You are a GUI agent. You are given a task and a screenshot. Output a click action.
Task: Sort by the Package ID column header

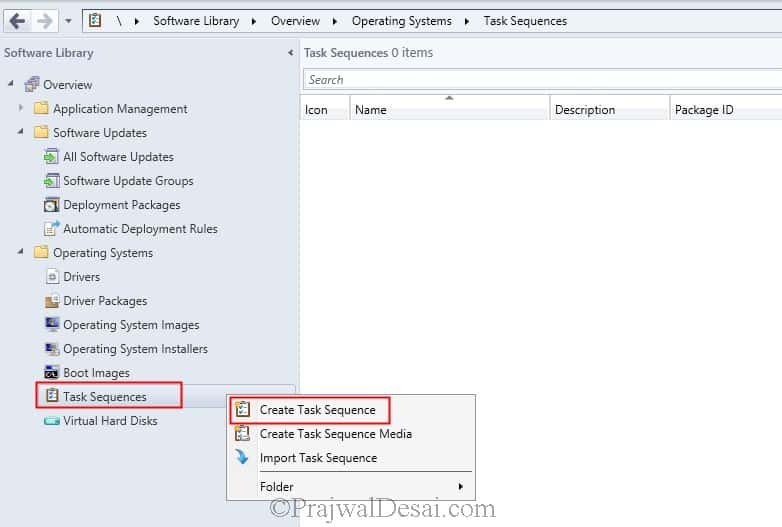tap(726, 109)
